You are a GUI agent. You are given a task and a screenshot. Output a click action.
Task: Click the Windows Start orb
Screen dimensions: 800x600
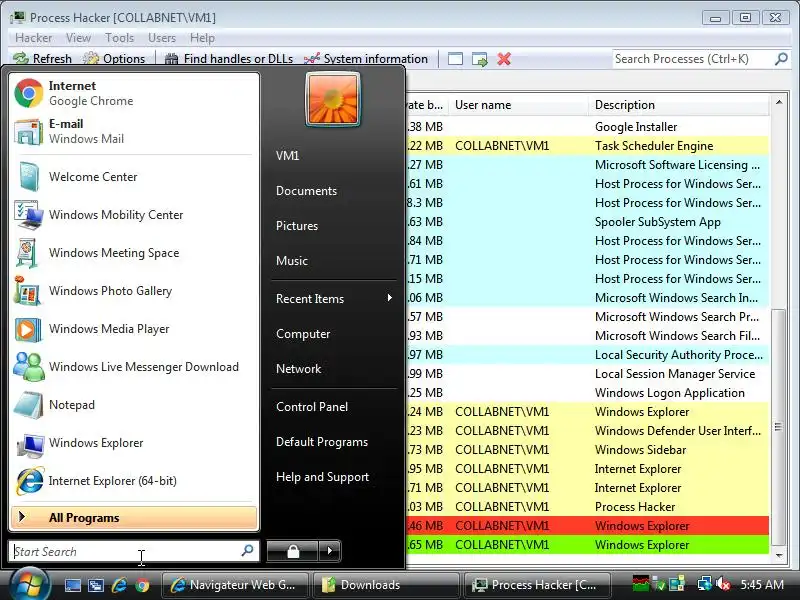click(29, 585)
